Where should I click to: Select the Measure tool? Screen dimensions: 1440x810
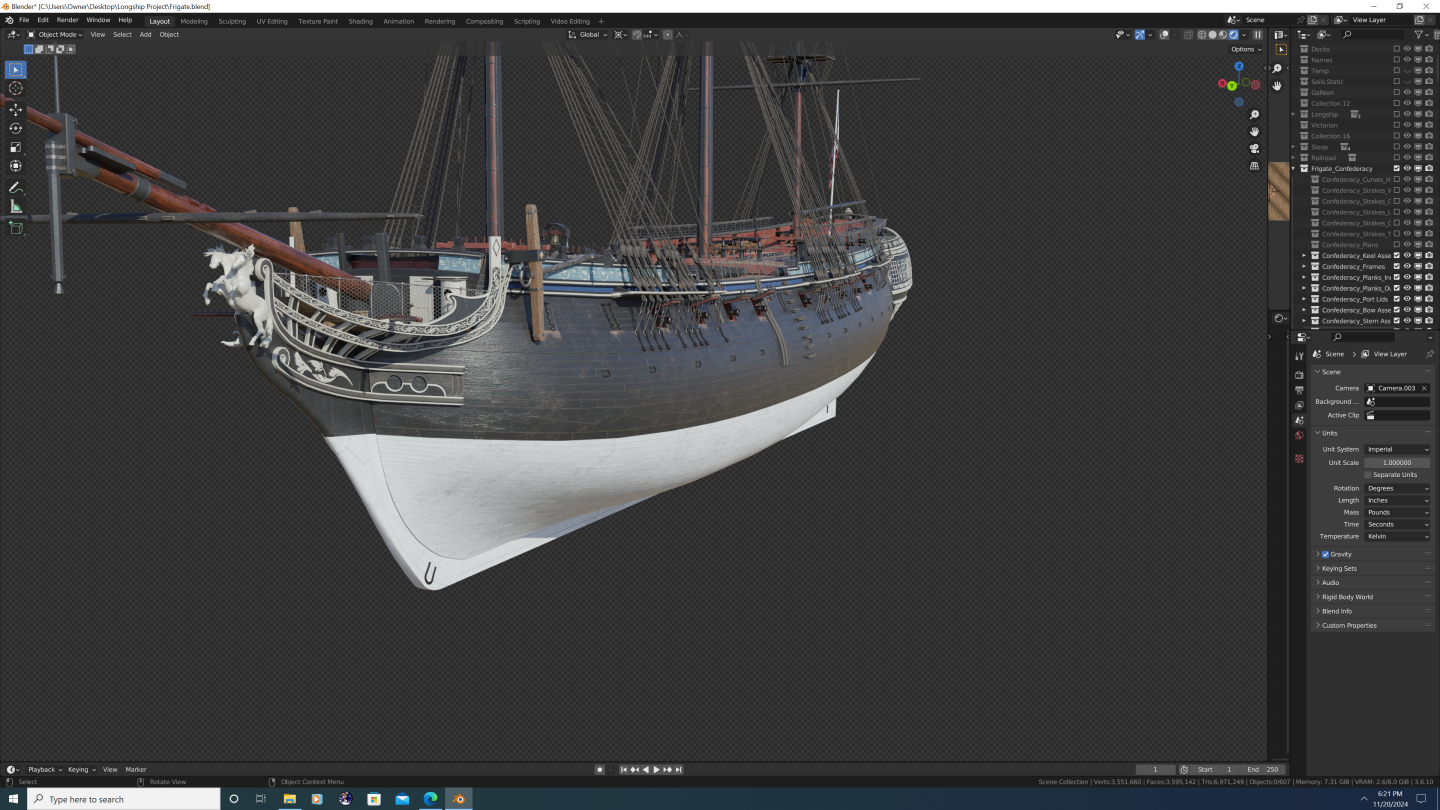[x=15, y=207]
